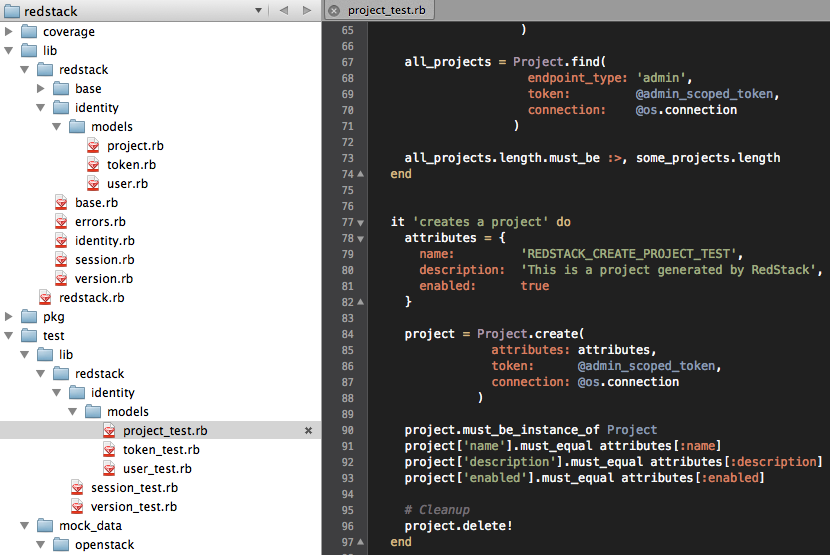
Task: Click 'Project.create(' on line 84
Action: tap(530, 334)
